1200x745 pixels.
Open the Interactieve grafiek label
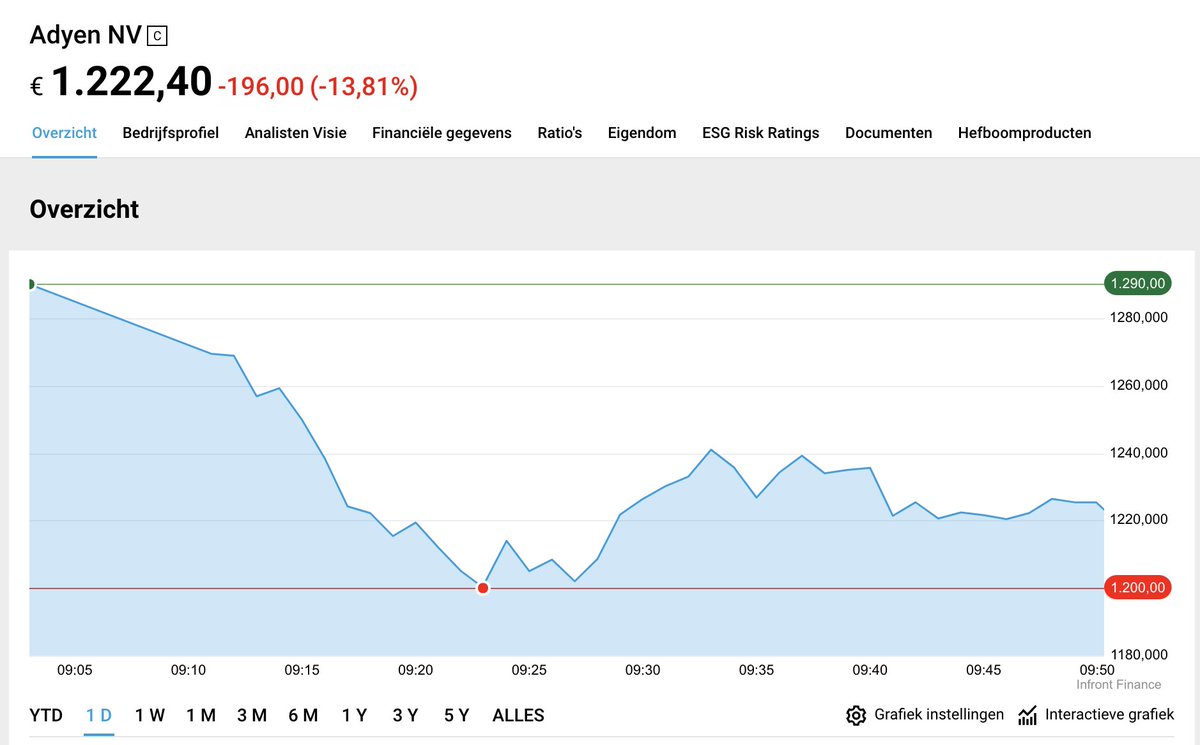click(x=1110, y=715)
